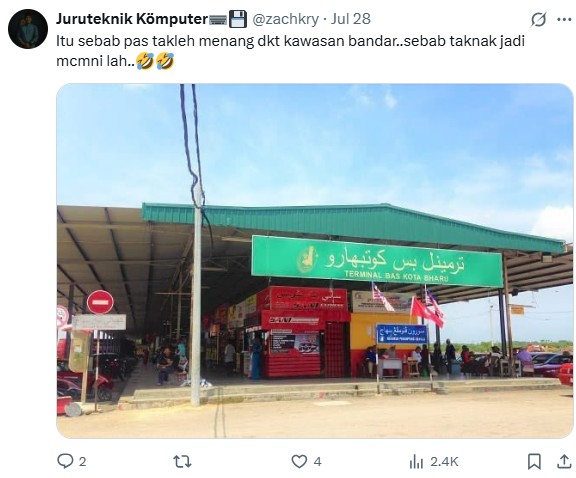Click the keyboard emoji after Kömputer
Image resolution: width=576 pixels, height=478 pixels.
(218, 20)
